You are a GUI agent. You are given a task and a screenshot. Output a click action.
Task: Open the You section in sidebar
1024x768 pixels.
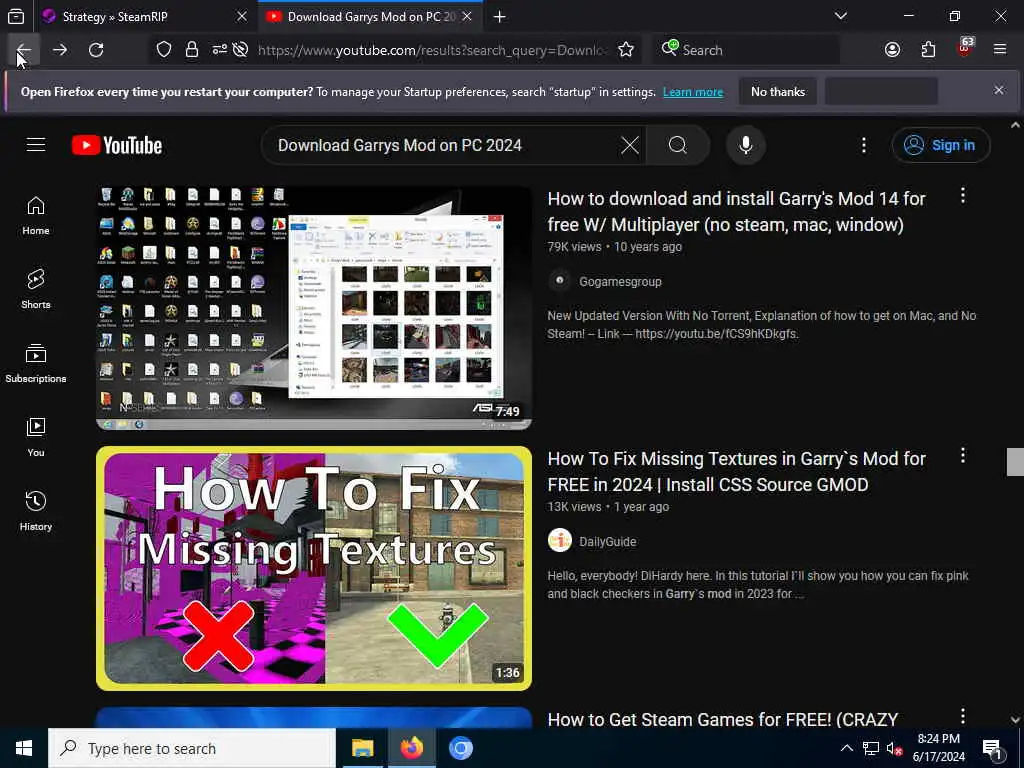[36, 437]
